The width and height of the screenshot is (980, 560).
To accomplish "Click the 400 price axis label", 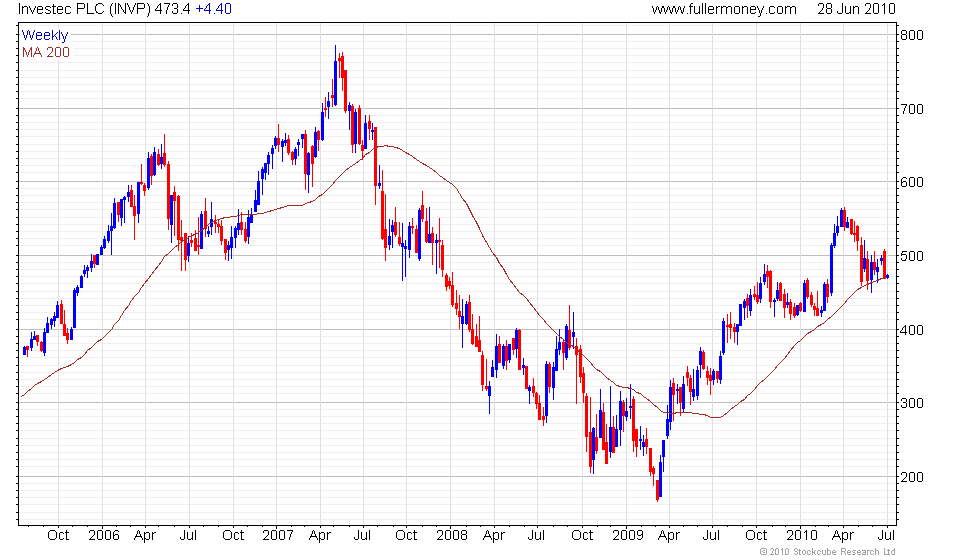I will (x=911, y=330).
